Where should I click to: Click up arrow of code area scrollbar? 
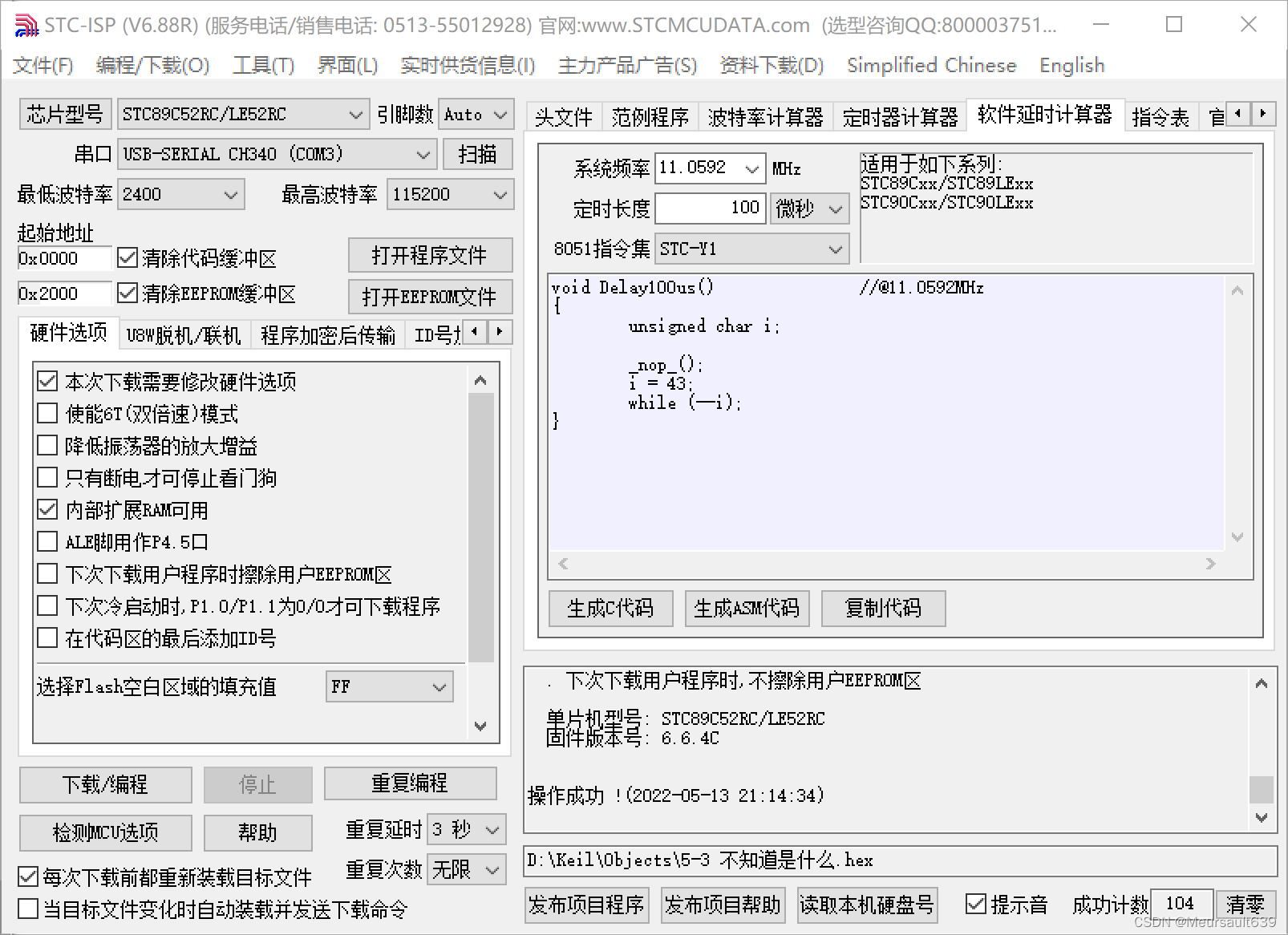coord(1237,291)
